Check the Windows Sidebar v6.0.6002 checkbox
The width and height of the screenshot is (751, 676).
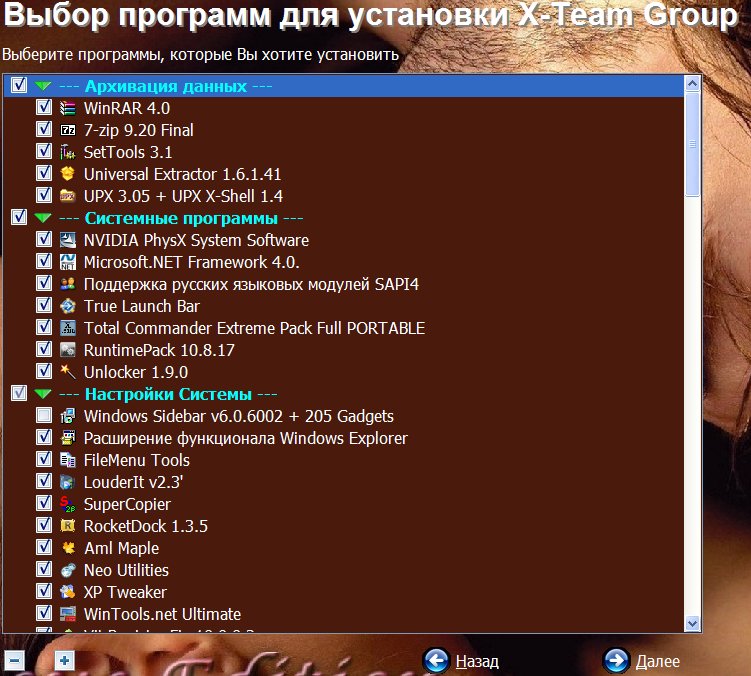coord(44,415)
